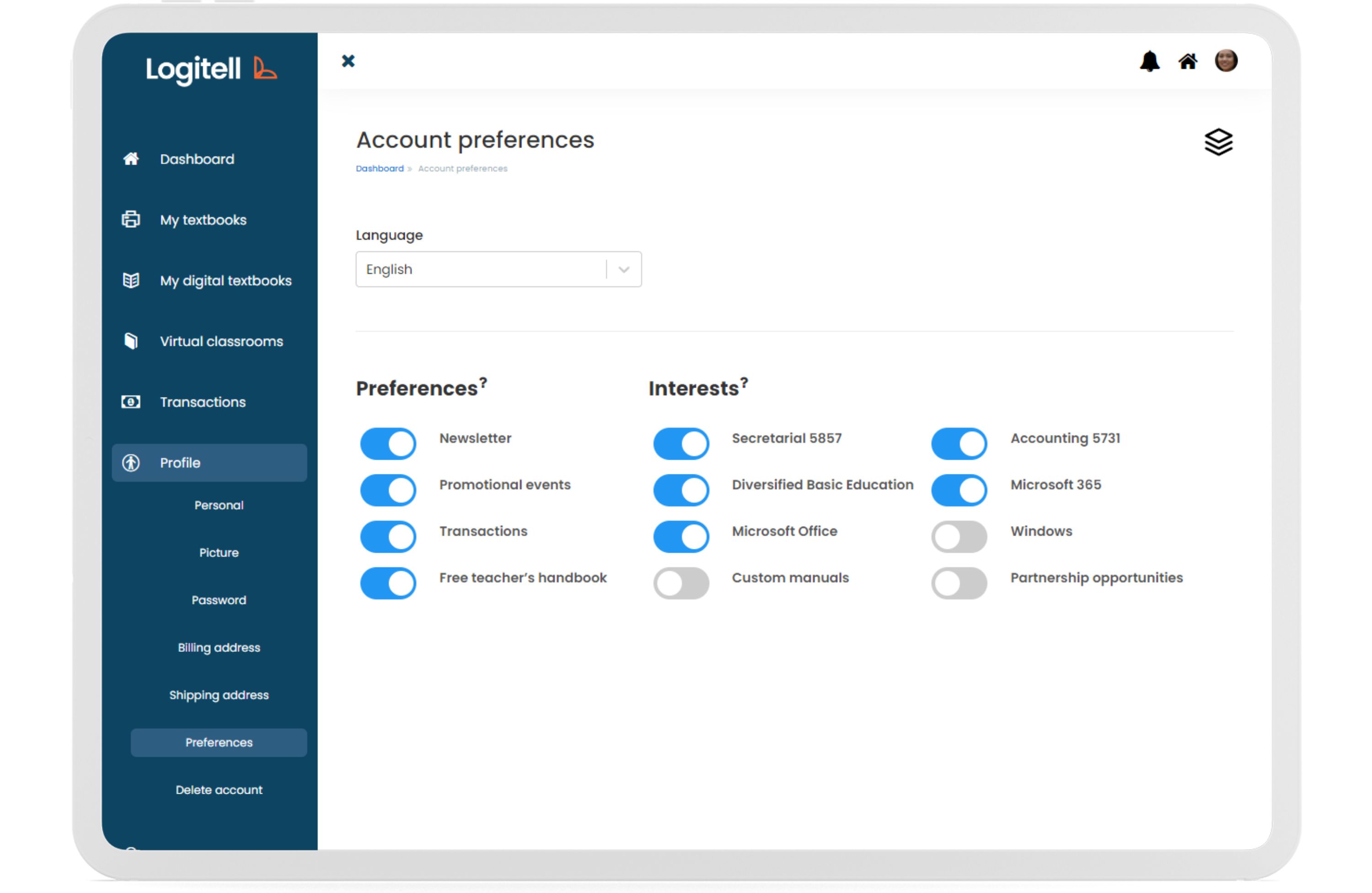Viewport: 1372px width, 893px height.
Task: Turn on the Custom manuals toggle
Action: [x=681, y=583]
